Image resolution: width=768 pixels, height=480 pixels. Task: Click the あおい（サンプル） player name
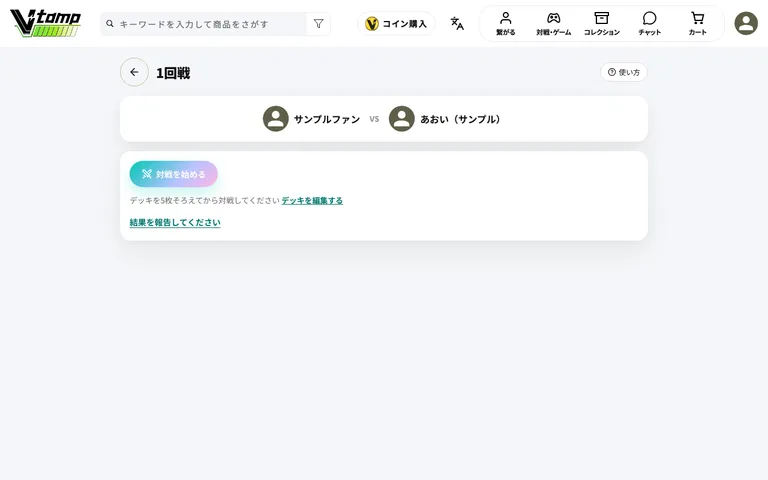[460, 119]
